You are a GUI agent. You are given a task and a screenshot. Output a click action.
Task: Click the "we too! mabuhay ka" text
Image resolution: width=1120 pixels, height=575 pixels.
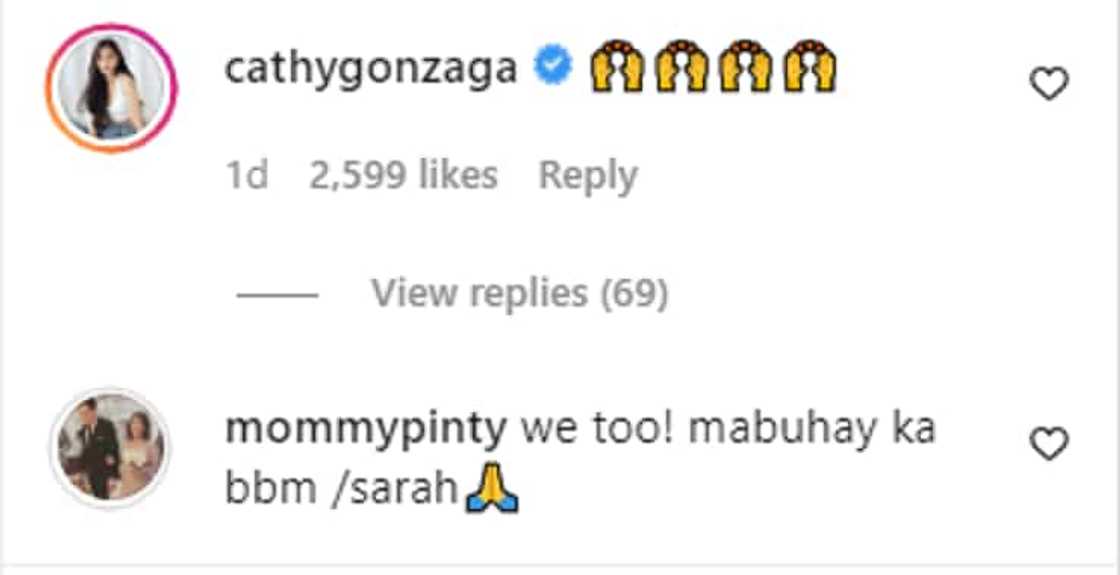[729, 430]
